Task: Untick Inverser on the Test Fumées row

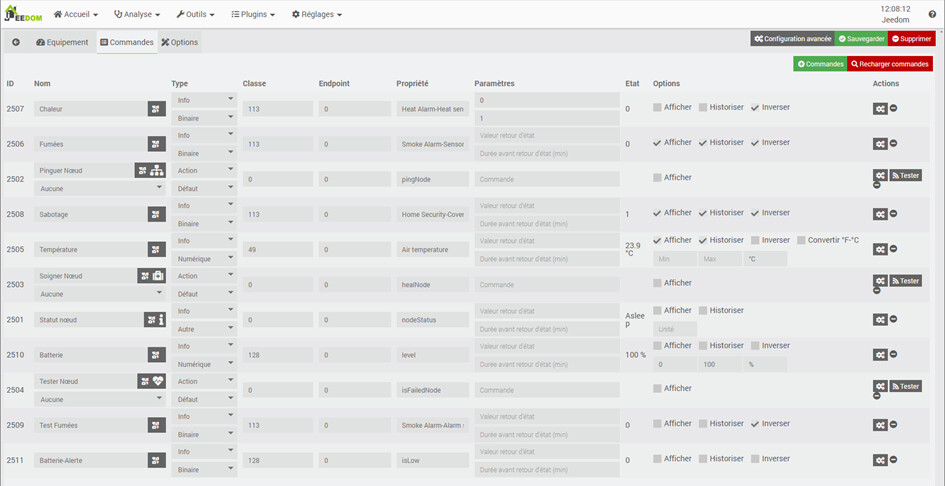Action: tap(755, 424)
